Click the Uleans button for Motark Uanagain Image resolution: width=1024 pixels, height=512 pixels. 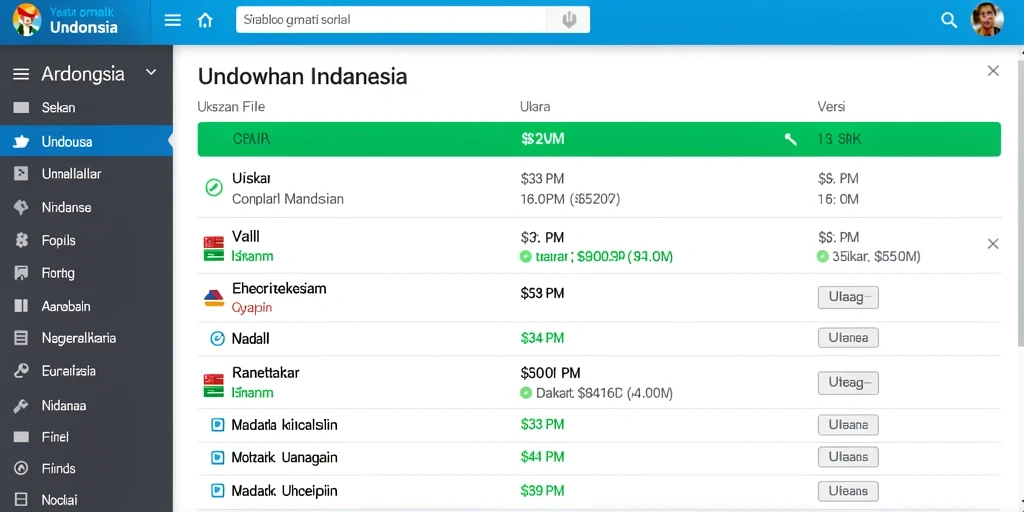coord(848,456)
